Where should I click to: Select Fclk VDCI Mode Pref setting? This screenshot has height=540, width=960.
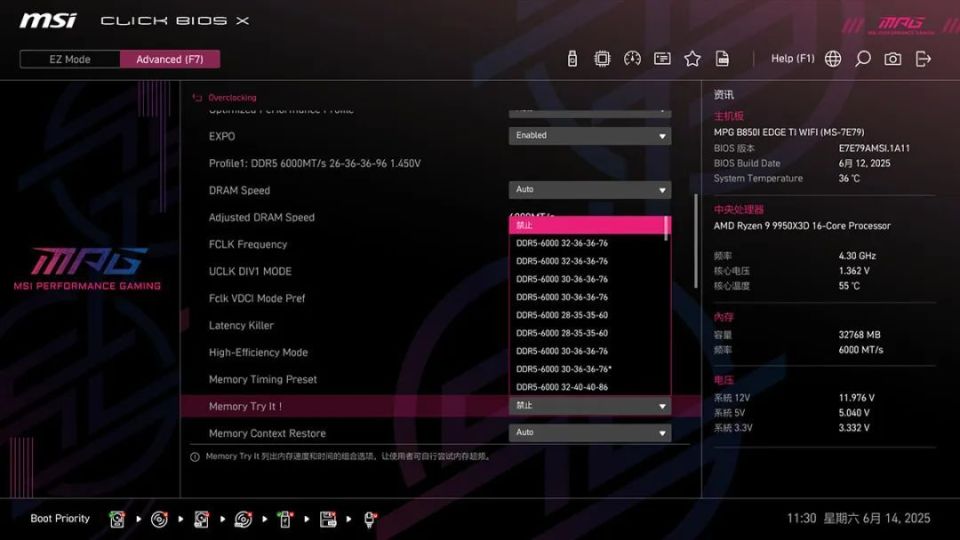coord(257,298)
